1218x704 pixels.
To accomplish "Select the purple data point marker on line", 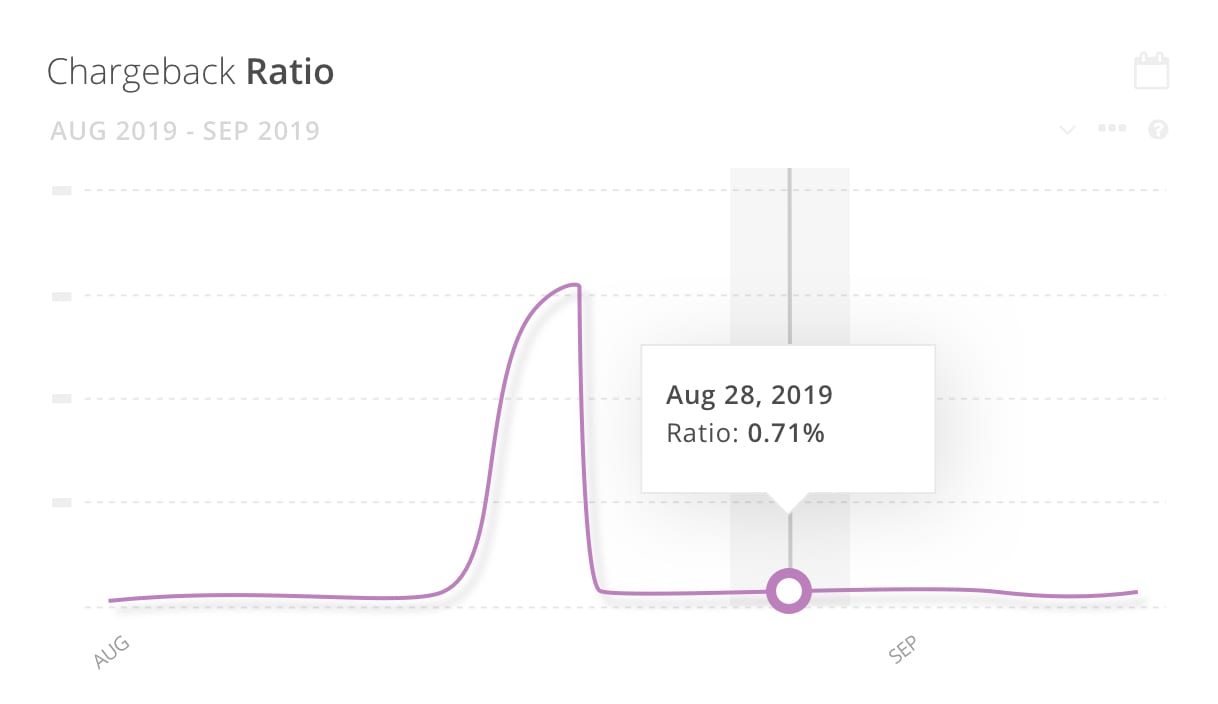I will point(789,591).
